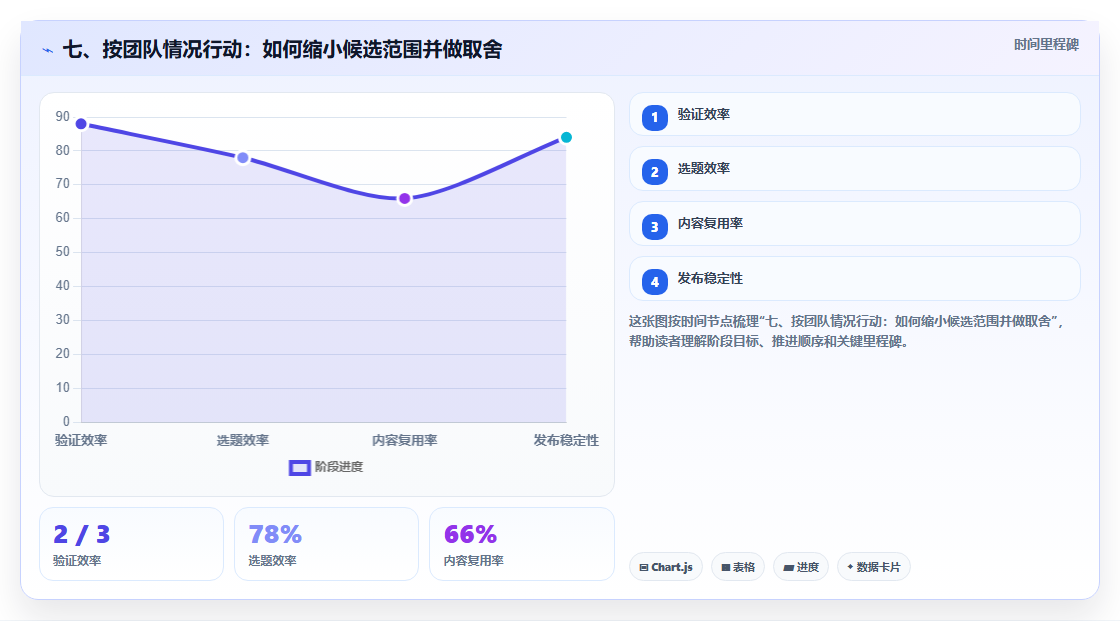Viewport: 1120px width, 621px height.
Task: Click the 内容复用率 caption under 66%
Action: point(474,561)
